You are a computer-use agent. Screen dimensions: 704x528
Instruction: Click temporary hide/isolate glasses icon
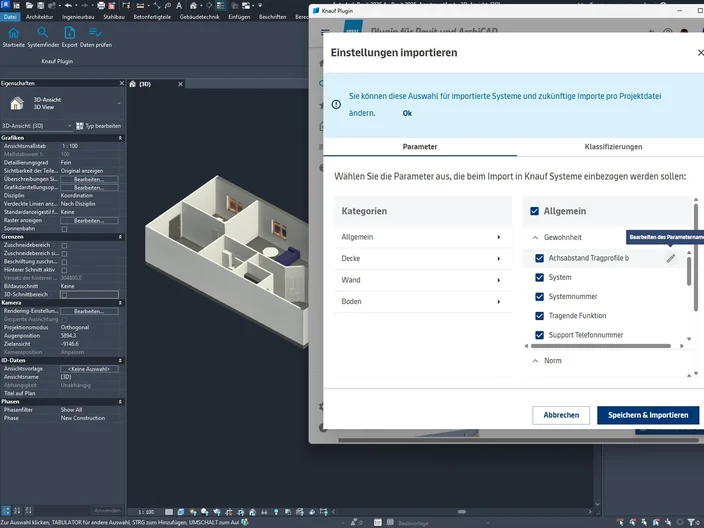pos(264,511)
